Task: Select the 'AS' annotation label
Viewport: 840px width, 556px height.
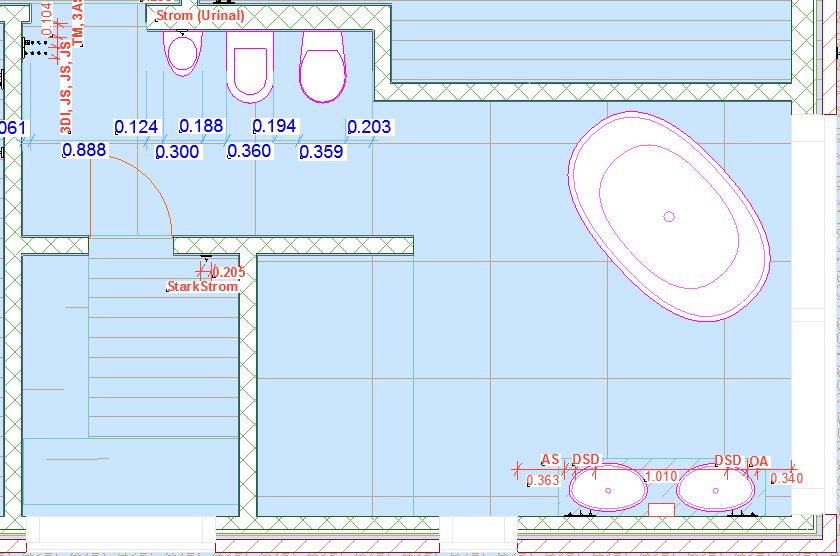Action: tap(550, 460)
